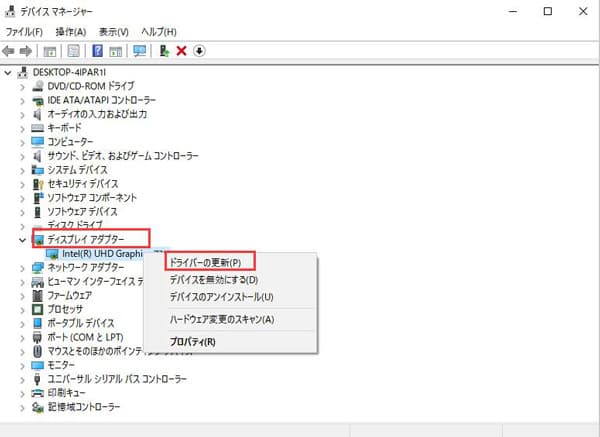600x437 pixels.
Task: Maximize the デバイス マネージャー window
Action: click(548, 11)
